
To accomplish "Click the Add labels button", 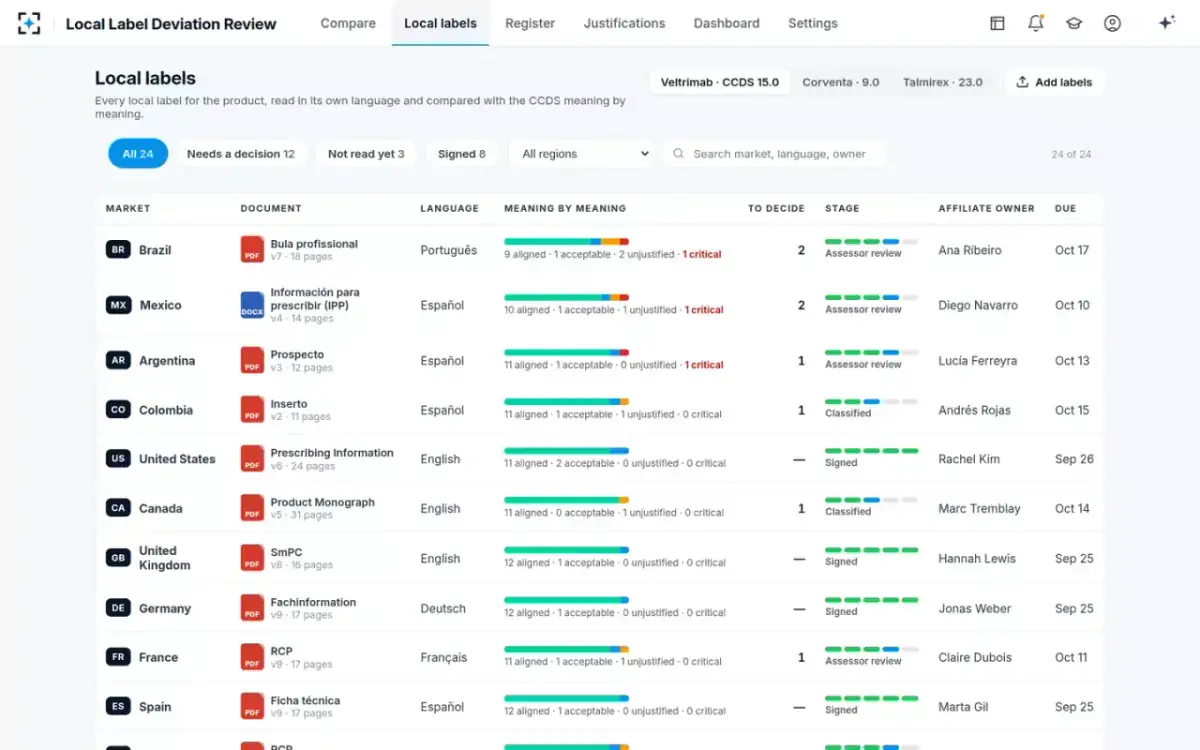I will pos(1054,82).
